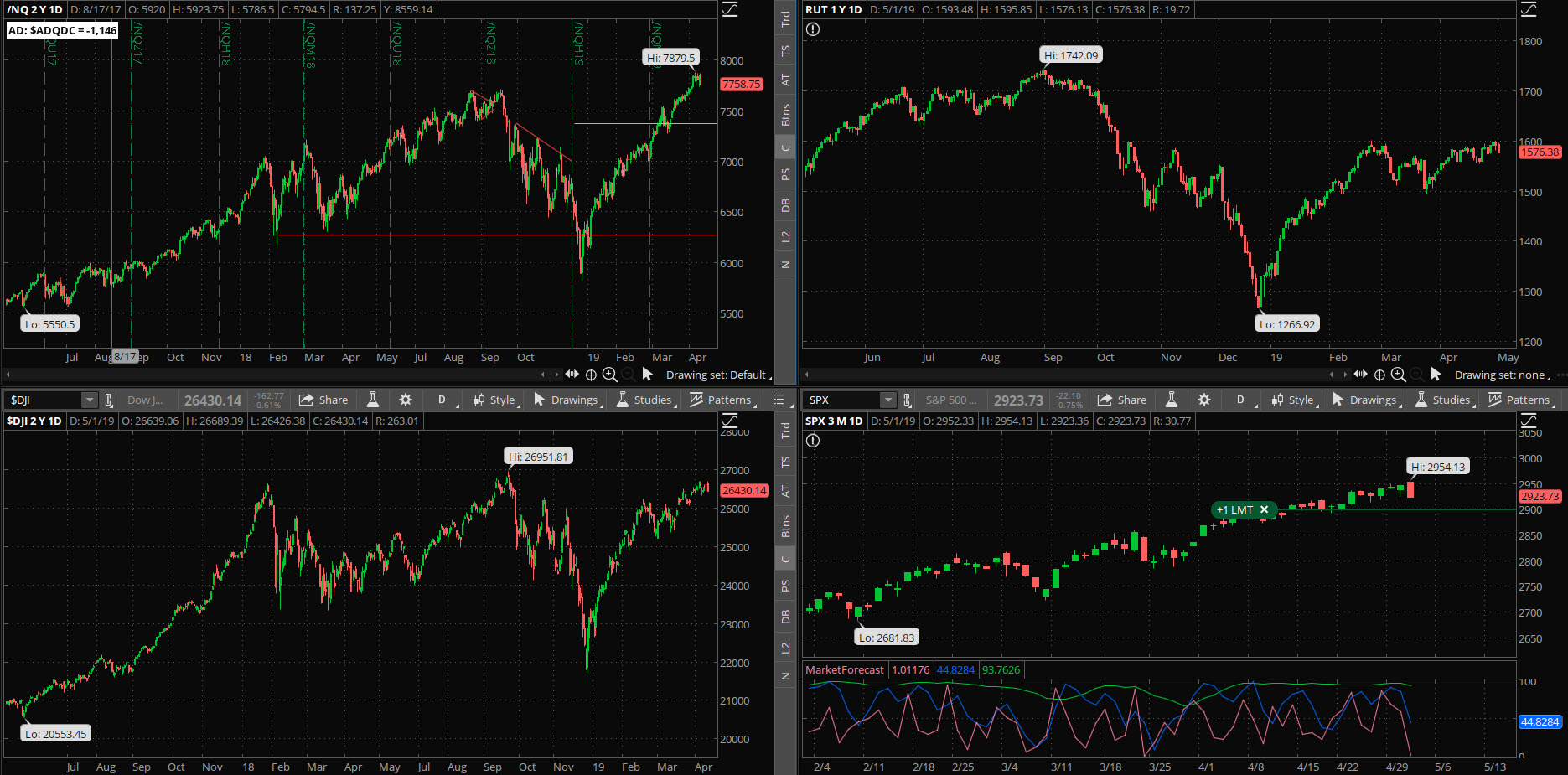The width and height of the screenshot is (1568, 775).
Task: Toggle L2 gadget tab beside /NQ chart
Action: tap(785, 237)
